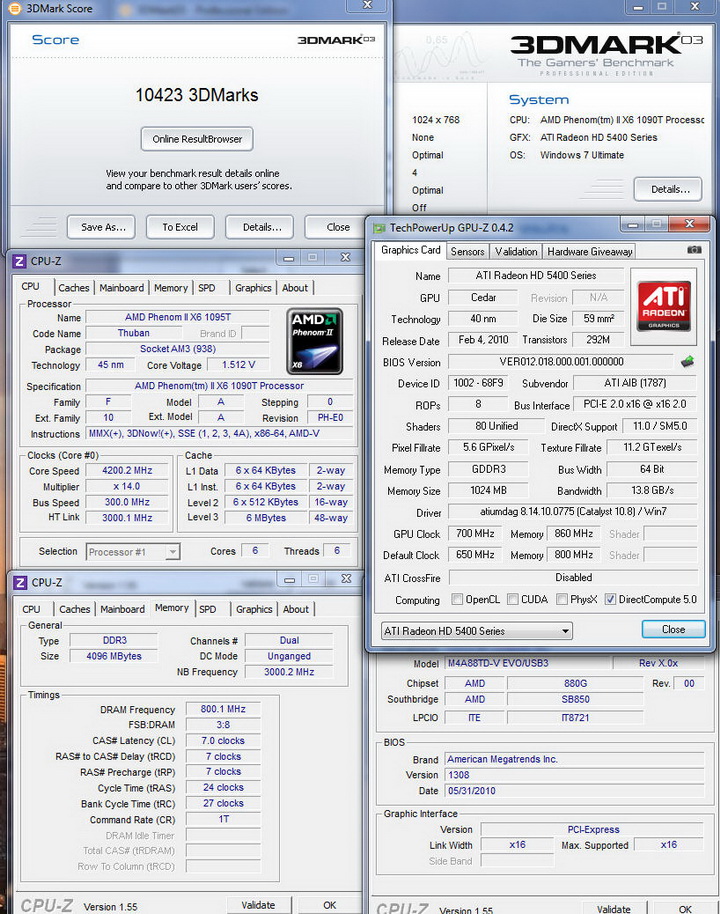Minimize the GPU-Z window
Image resolution: width=720 pixels, height=914 pixels.
click(633, 224)
